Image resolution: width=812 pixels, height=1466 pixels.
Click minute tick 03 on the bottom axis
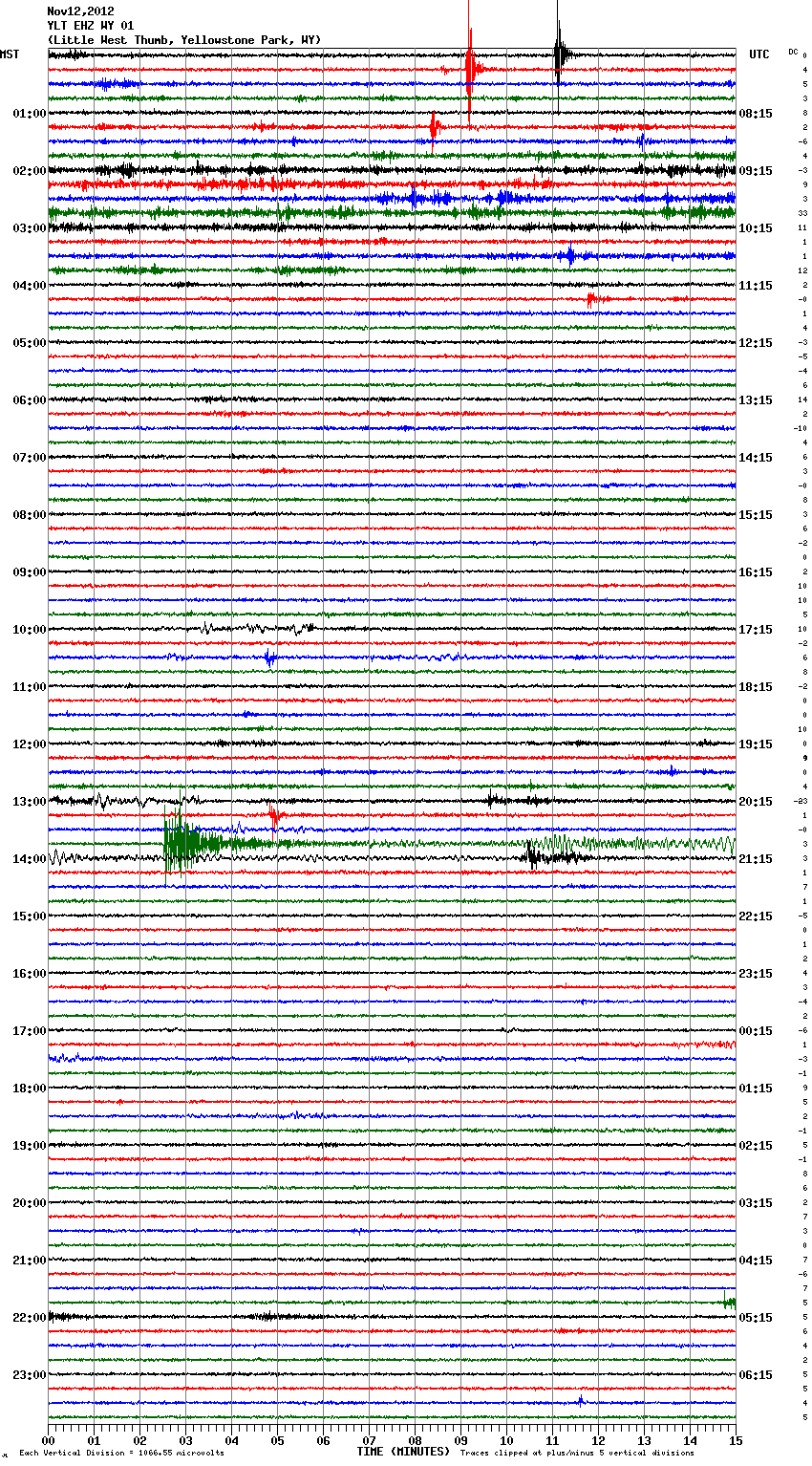(185, 1439)
